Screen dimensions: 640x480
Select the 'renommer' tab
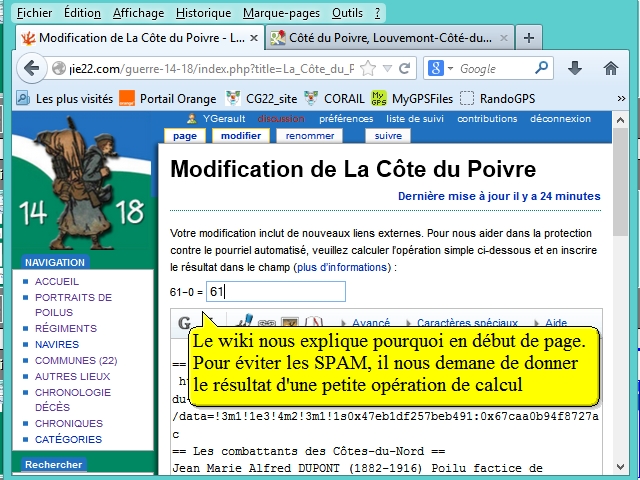click(310, 136)
